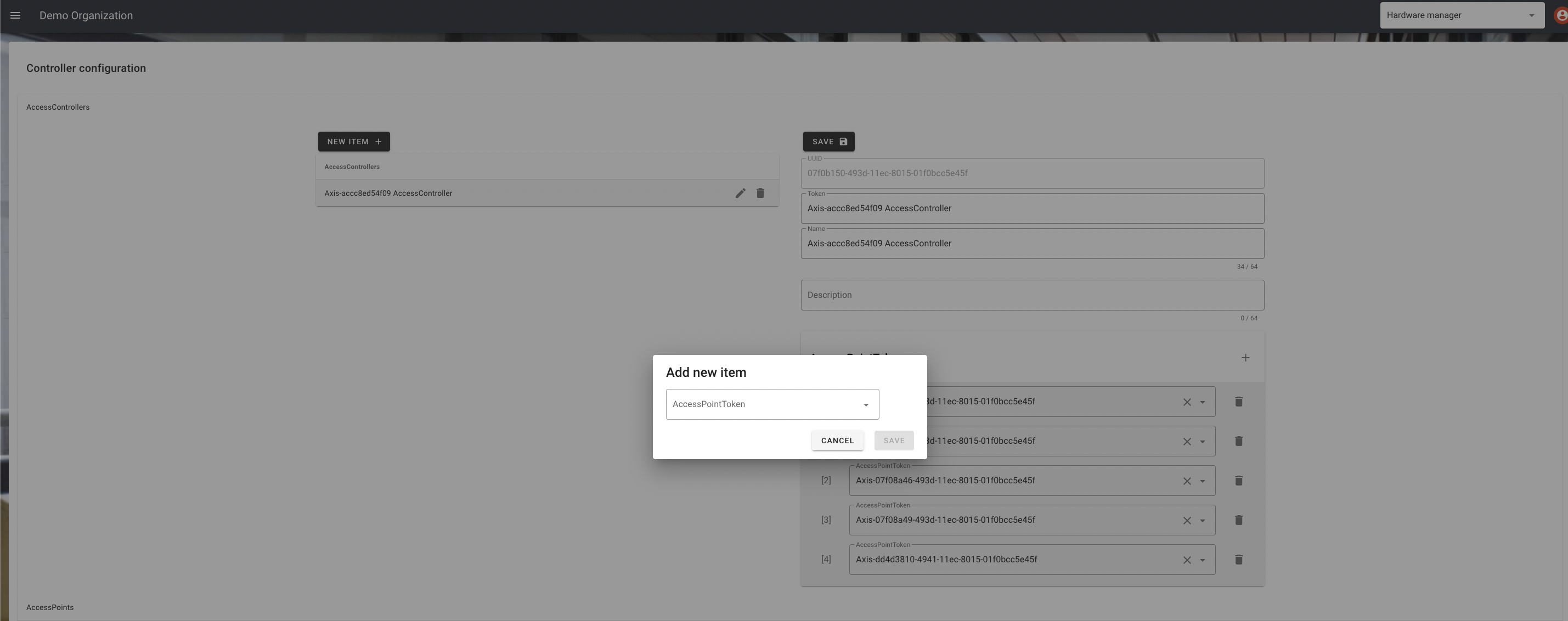Click the Controller configuration heading
Viewport: 1568px width, 621px height.
(86, 68)
